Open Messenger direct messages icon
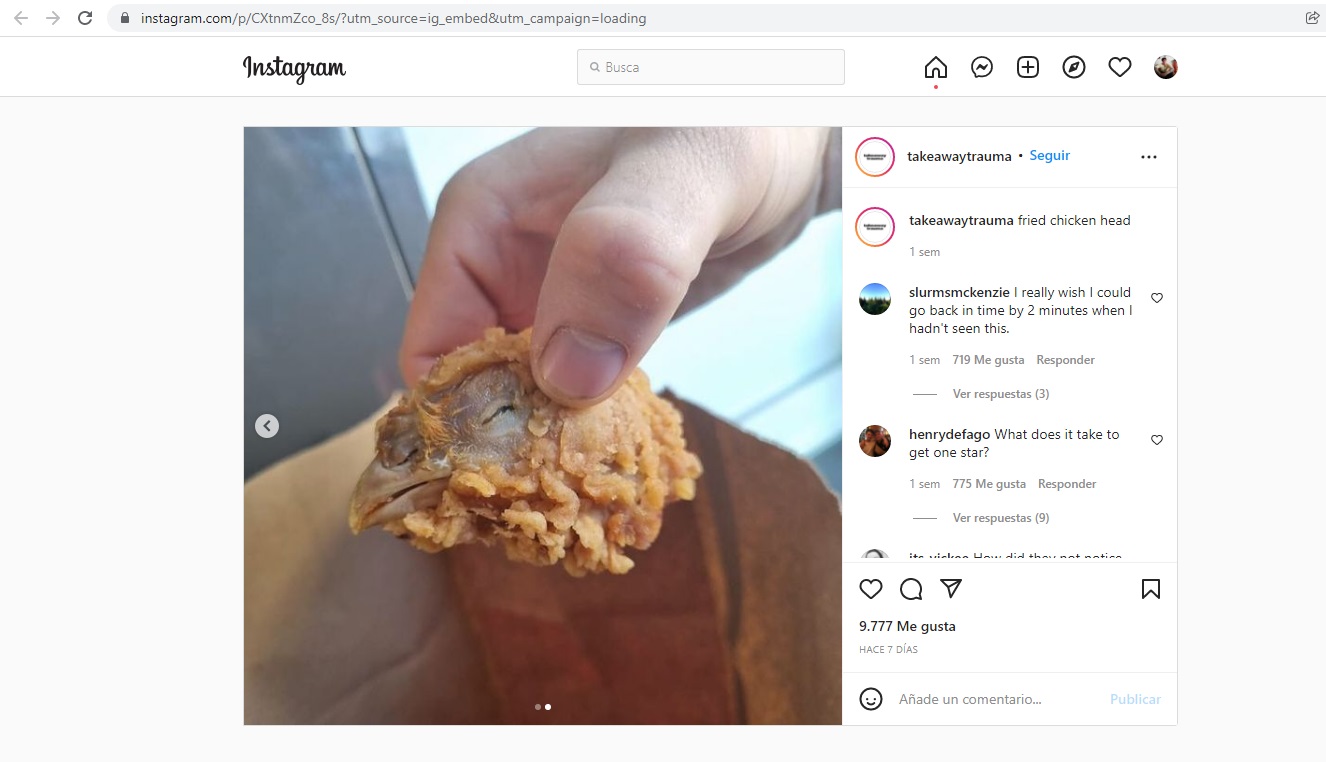Screen dimensions: 1326x762 (x=982, y=67)
